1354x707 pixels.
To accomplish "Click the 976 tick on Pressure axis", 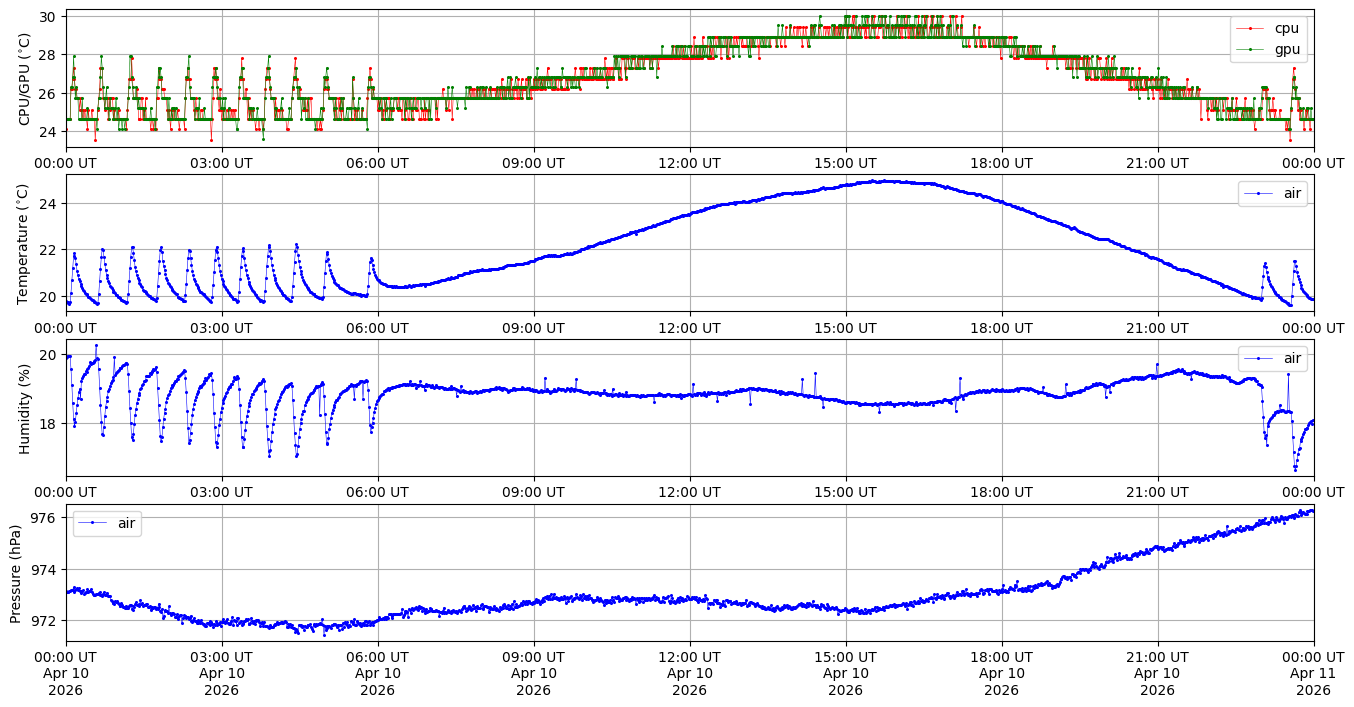I will tap(46, 518).
